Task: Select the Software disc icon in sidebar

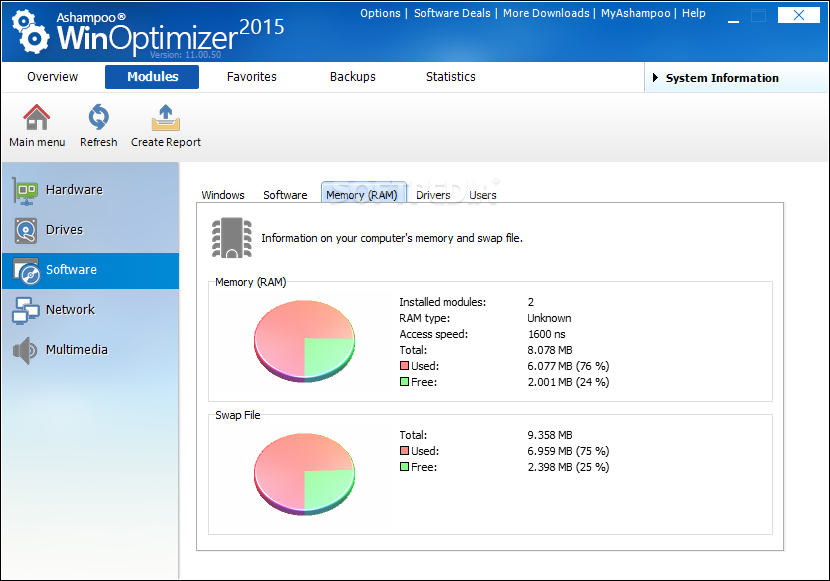Action: [26, 271]
